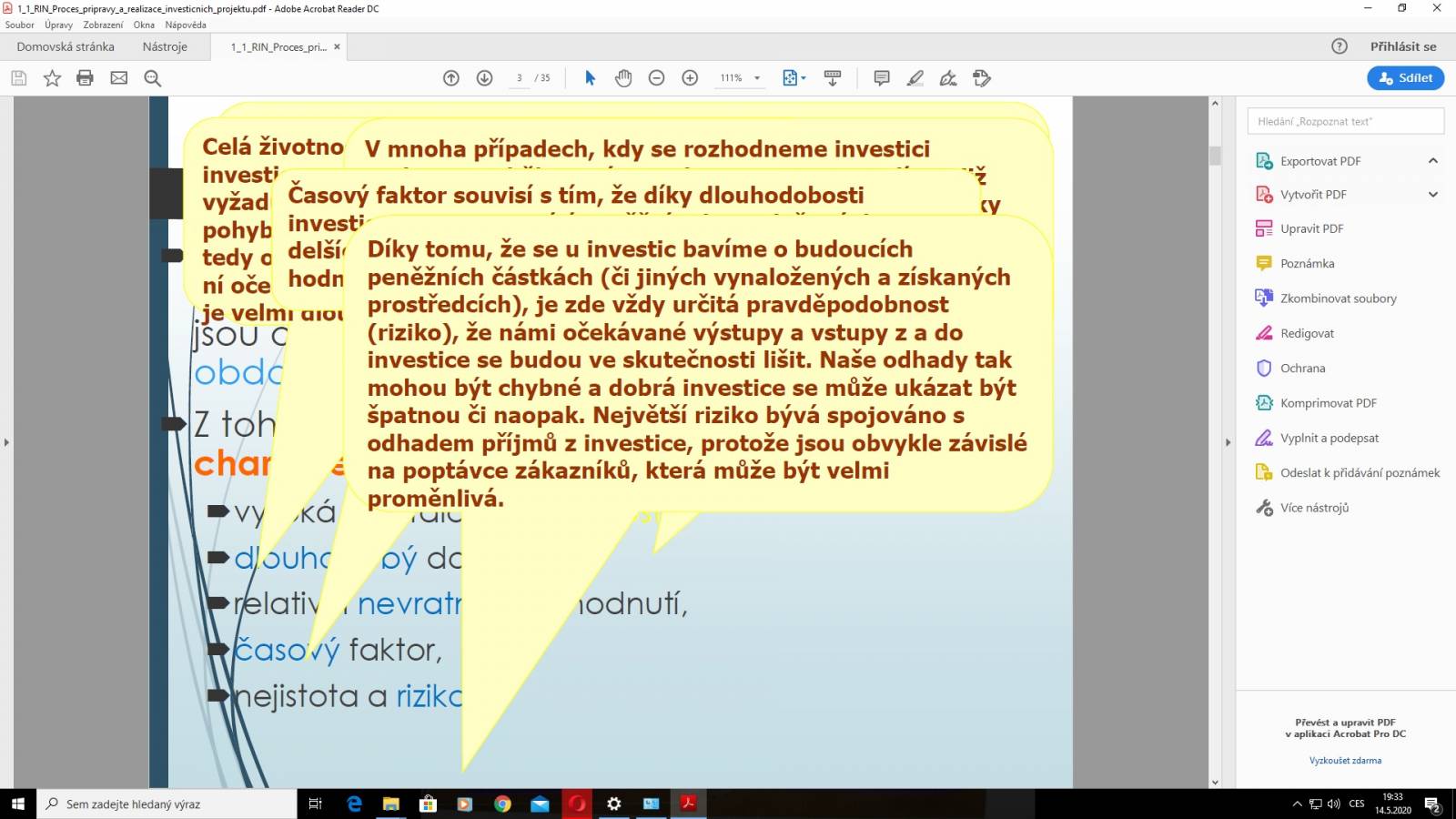Viewport: 1456px width, 819px height.
Task: Open the Opera browser from the taskbar
Action: point(577,804)
